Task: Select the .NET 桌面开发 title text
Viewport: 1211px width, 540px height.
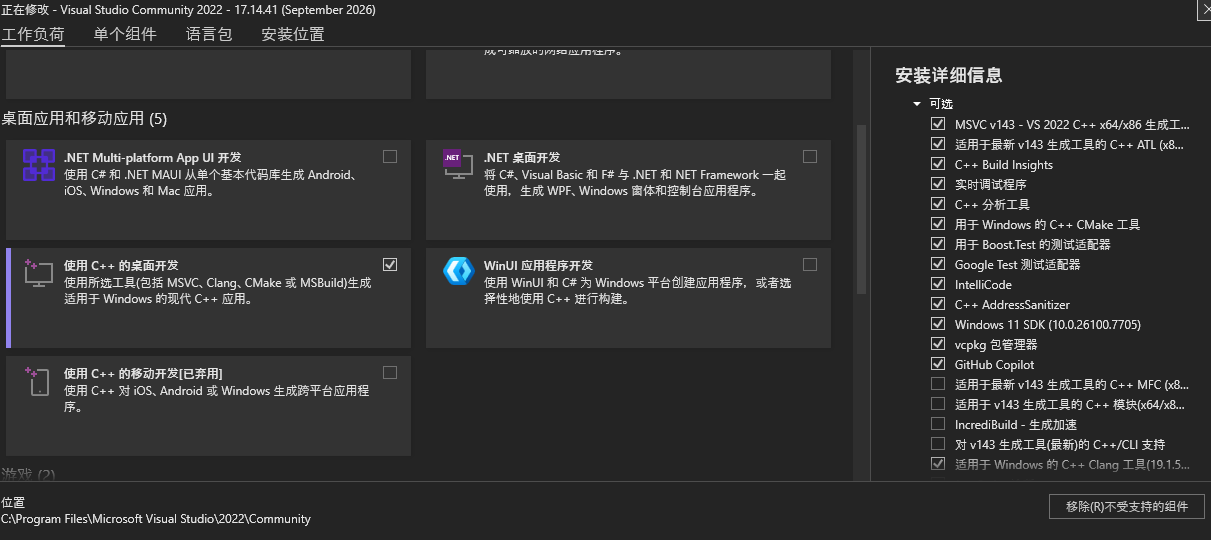Action: 522,157
